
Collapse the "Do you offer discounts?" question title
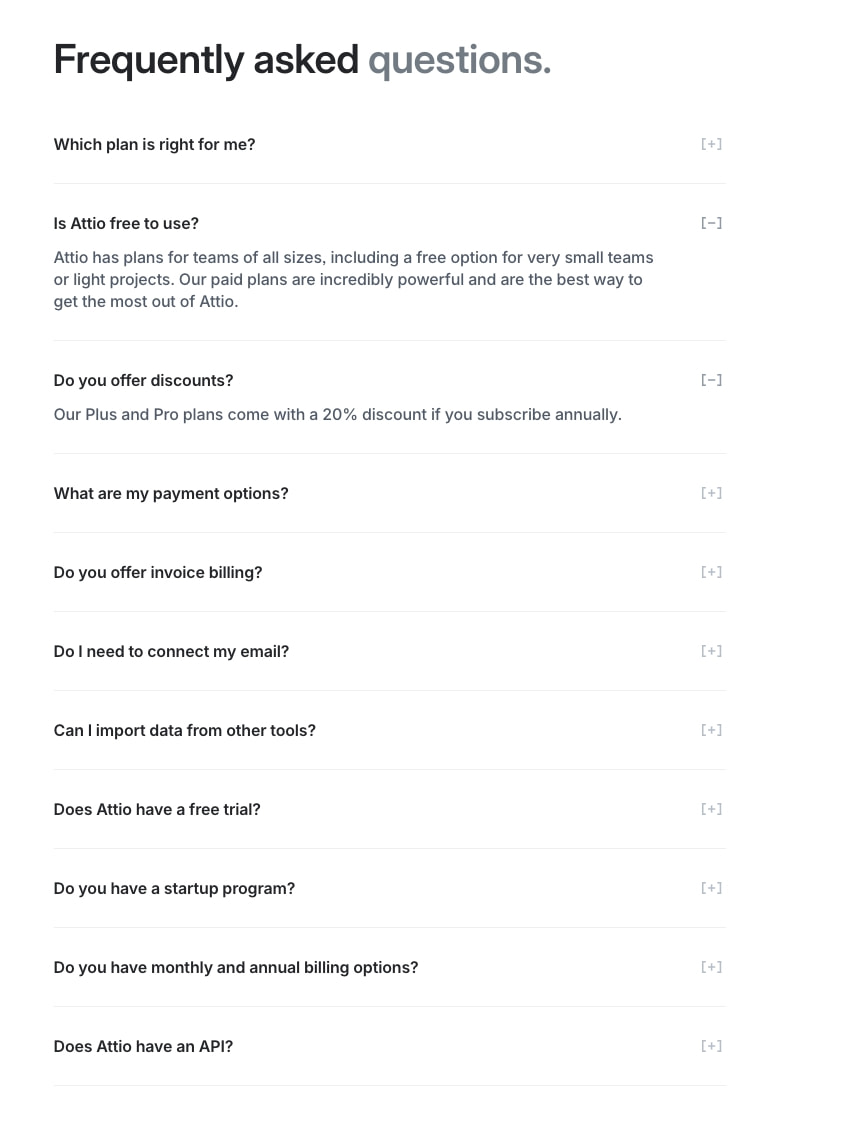[x=144, y=380]
